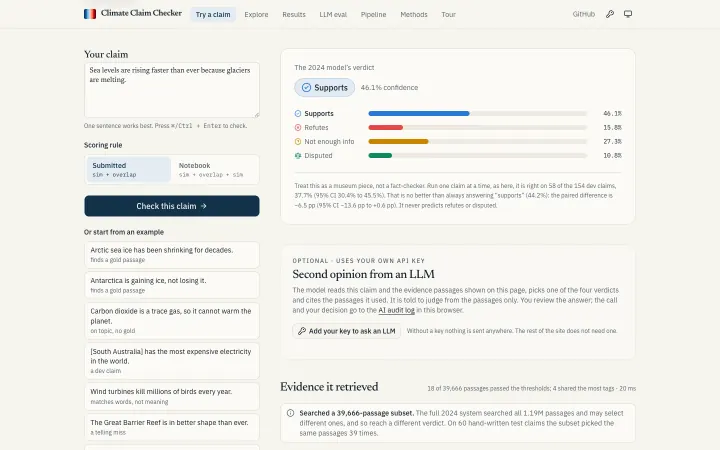
Task: Start the Tour from the nav bar
Action: [449, 14]
